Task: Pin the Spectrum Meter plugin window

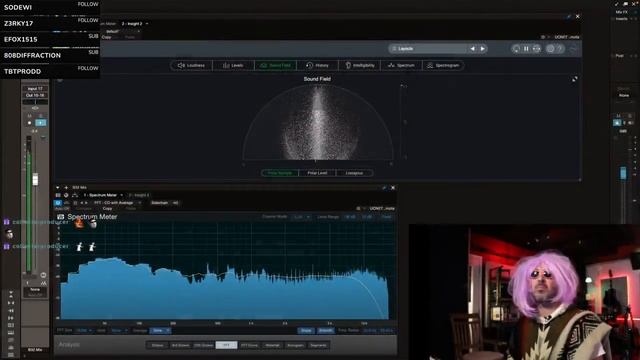Action: pos(384,188)
